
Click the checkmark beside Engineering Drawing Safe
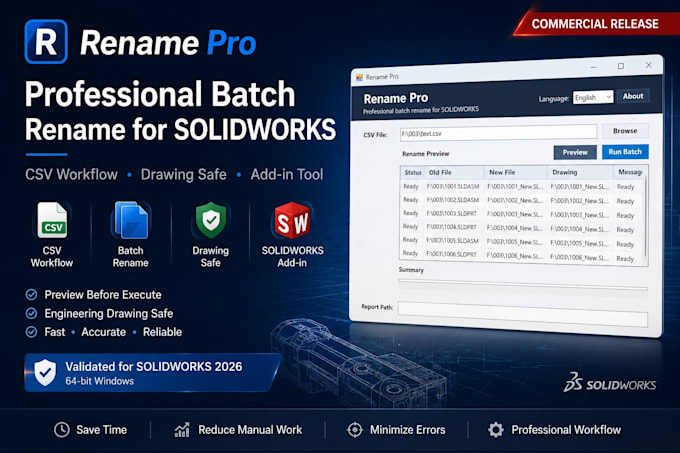point(31,313)
